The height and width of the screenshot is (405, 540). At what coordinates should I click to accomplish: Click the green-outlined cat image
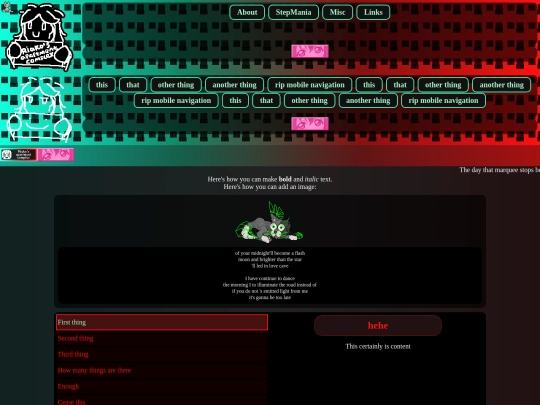(x=269, y=222)
